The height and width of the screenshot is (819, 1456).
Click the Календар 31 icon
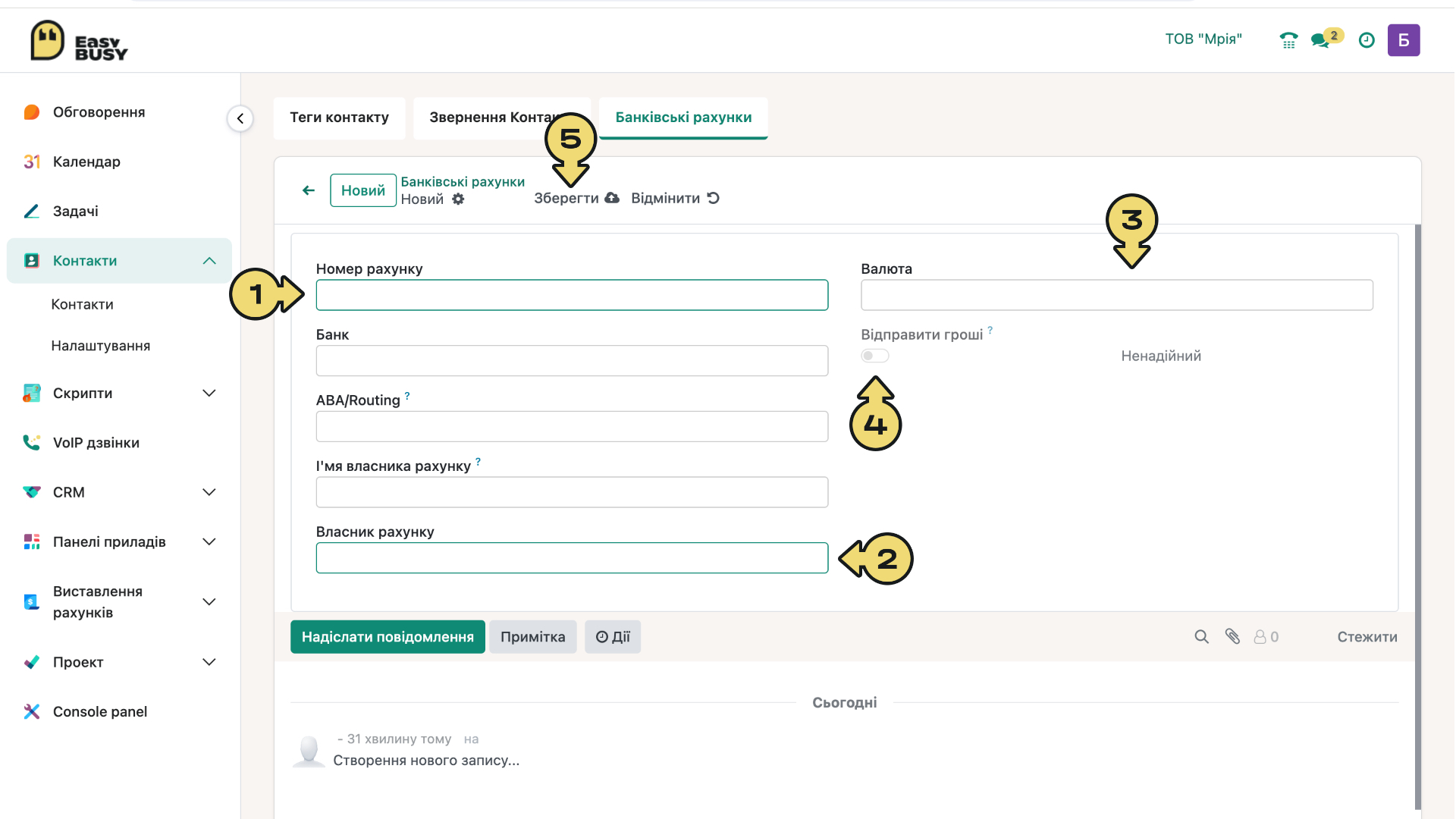(32, 162)
